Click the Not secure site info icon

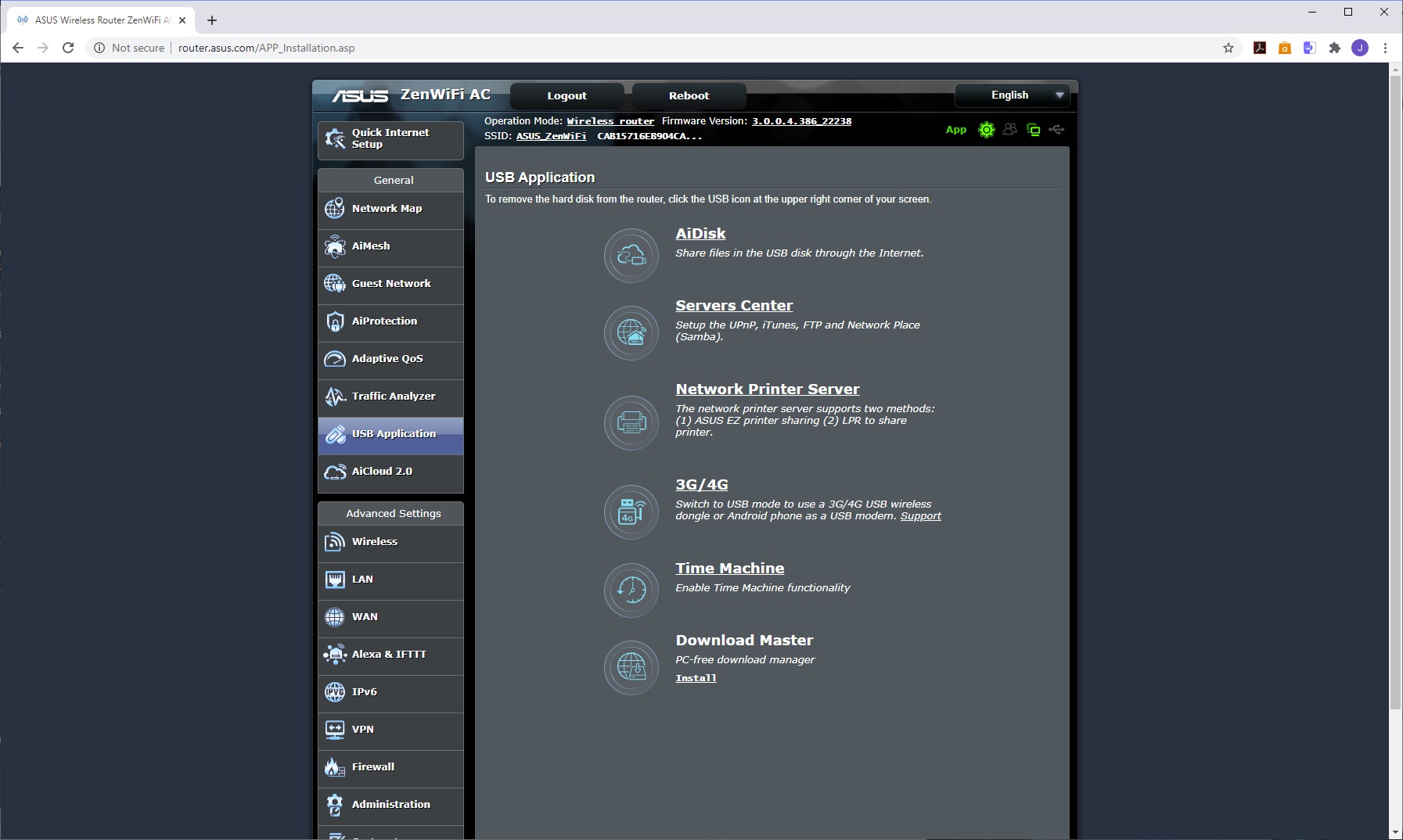pyautogui.click(x=99, y=48)
